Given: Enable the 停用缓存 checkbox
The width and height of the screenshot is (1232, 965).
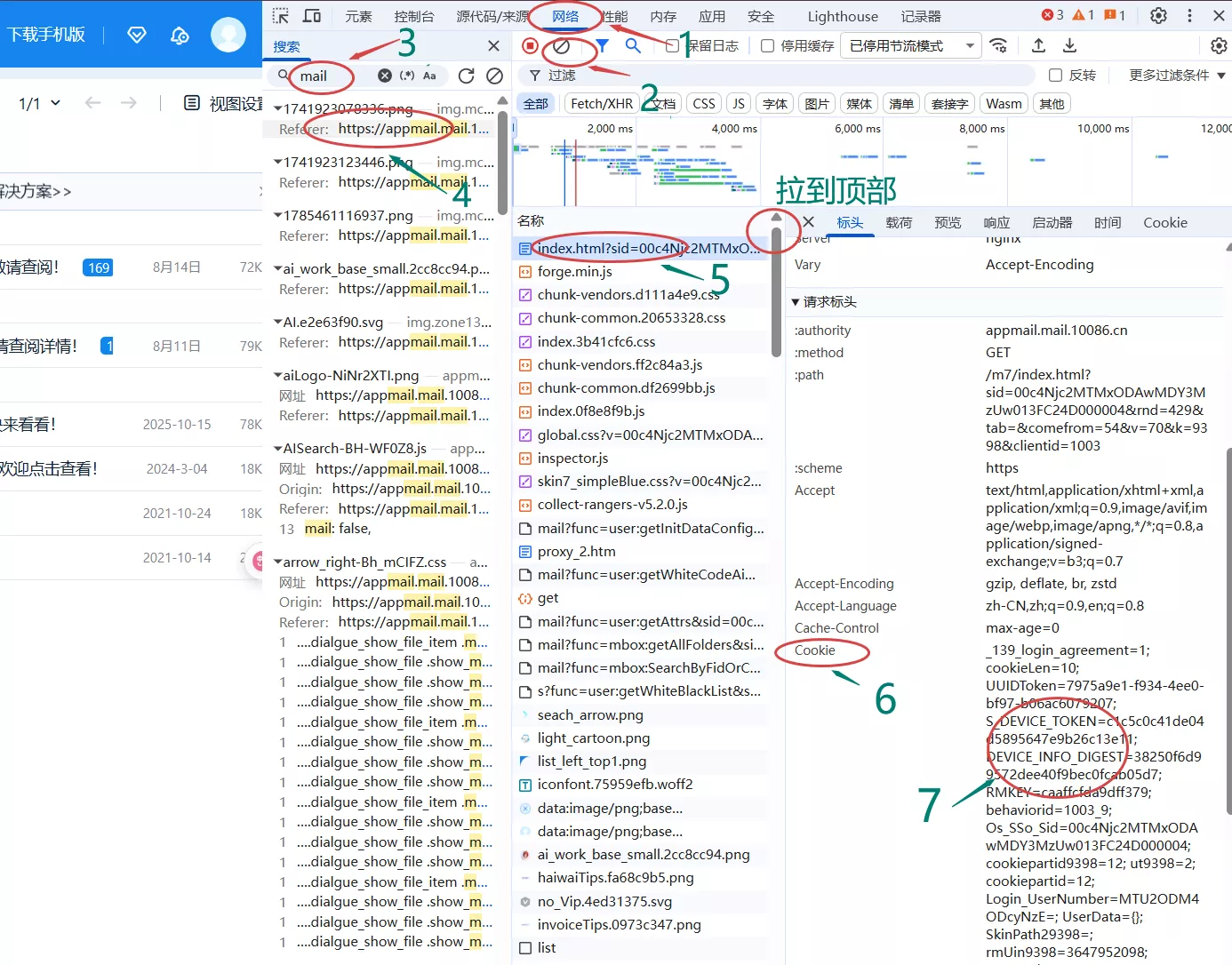Looking at the screenshot, I should (768, 45).
